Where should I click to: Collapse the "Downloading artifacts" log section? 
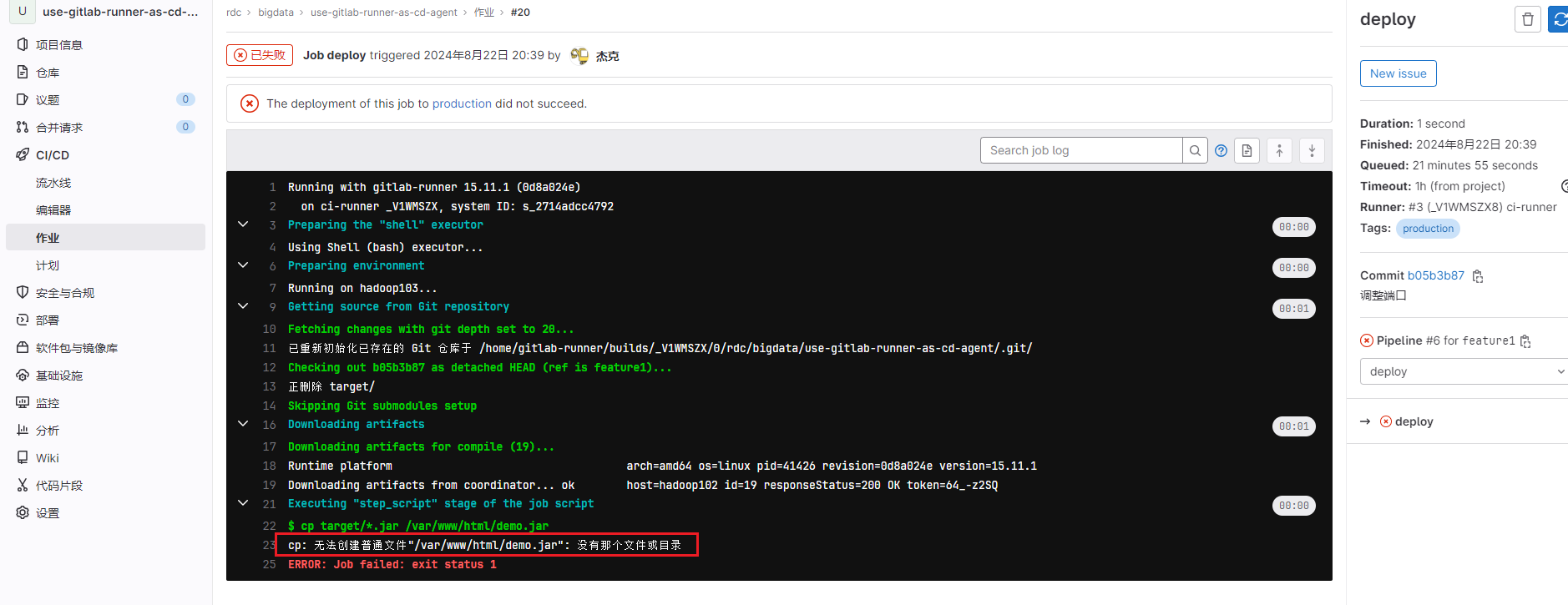pos(243,424)
